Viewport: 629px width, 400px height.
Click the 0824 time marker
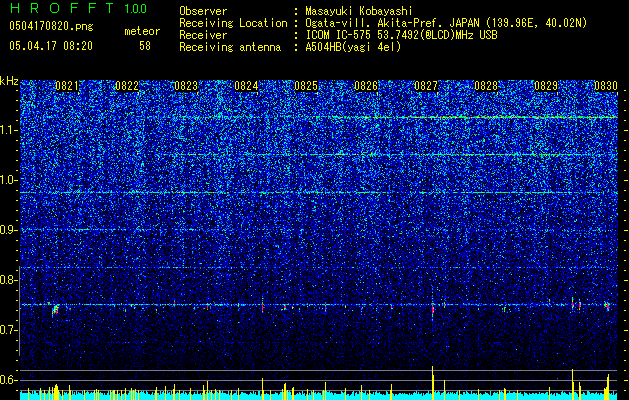pyautogui.click(x=246, y=86)
